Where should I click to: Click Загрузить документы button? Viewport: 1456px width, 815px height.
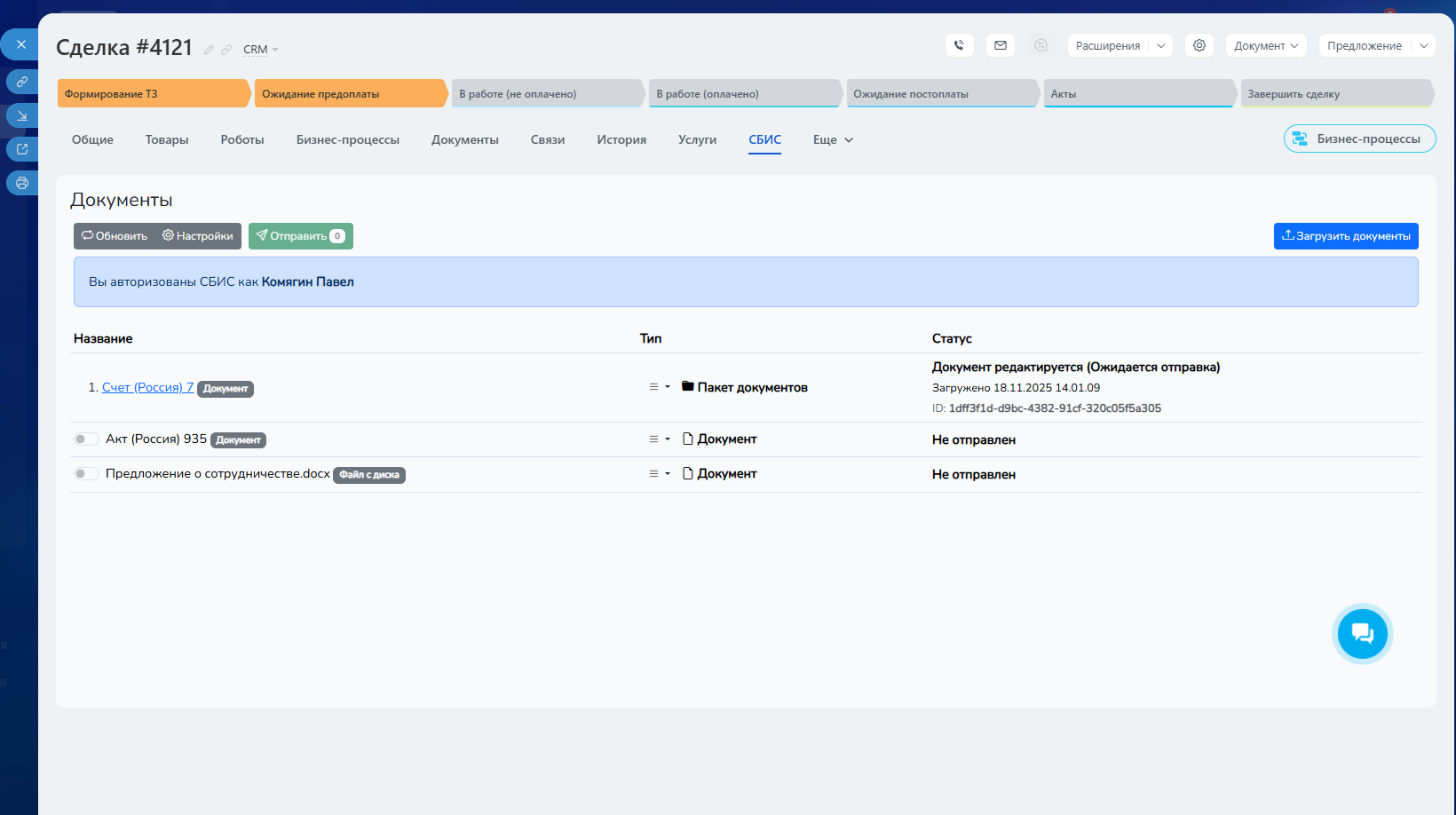click(x=1346, y=236)
